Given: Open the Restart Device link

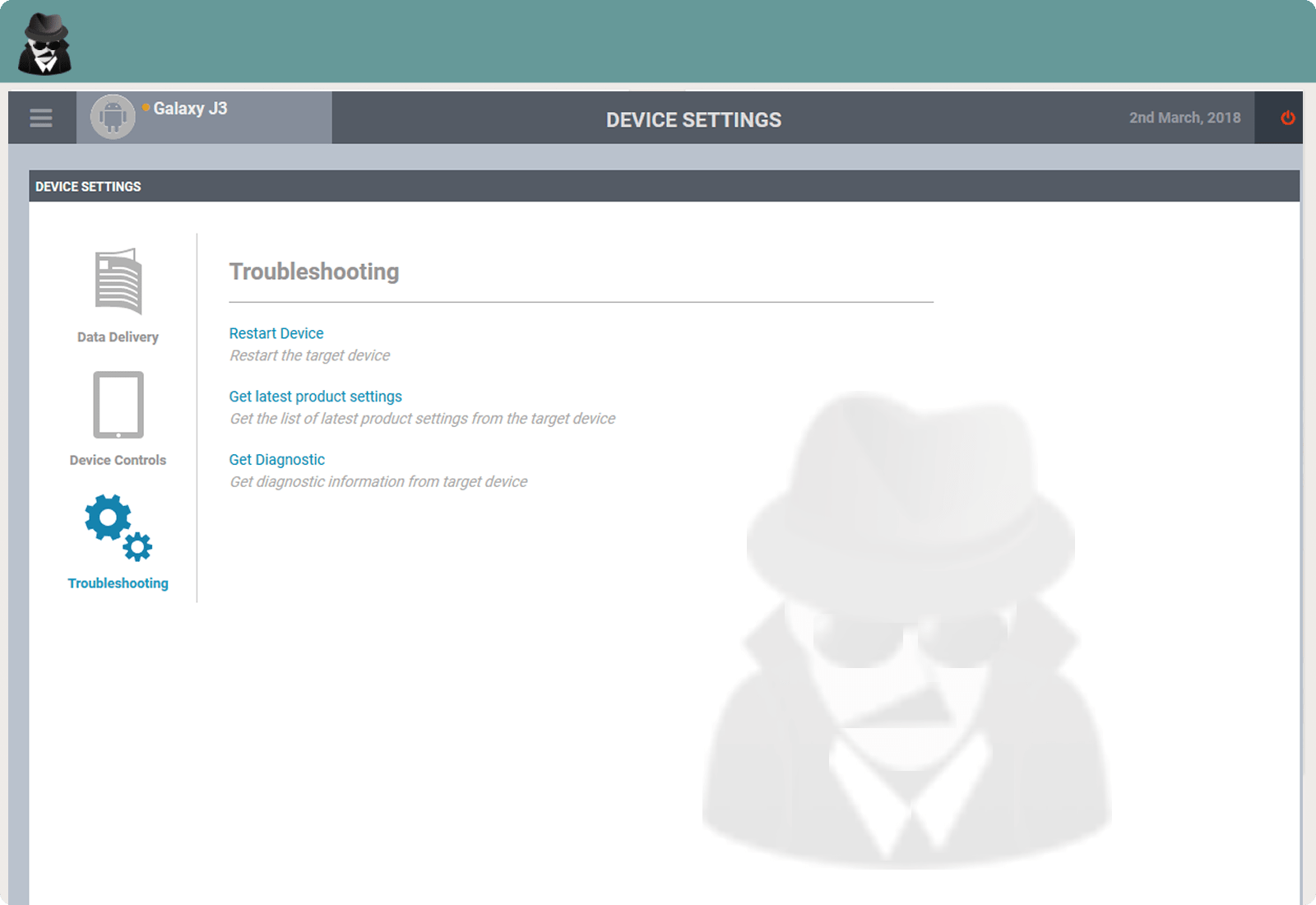Looking at the screenshot, I should [276, 333].
